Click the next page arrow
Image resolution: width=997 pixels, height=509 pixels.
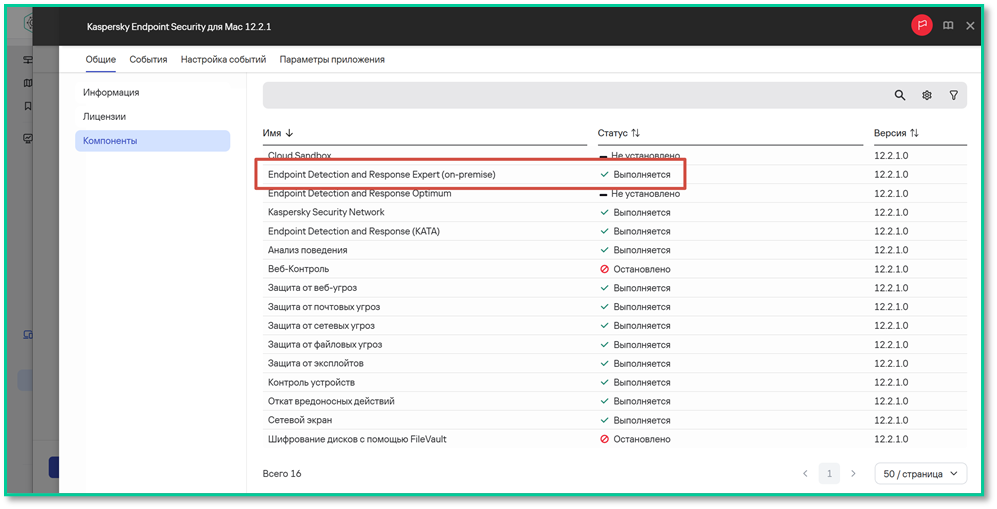click(x=853, y=473)
